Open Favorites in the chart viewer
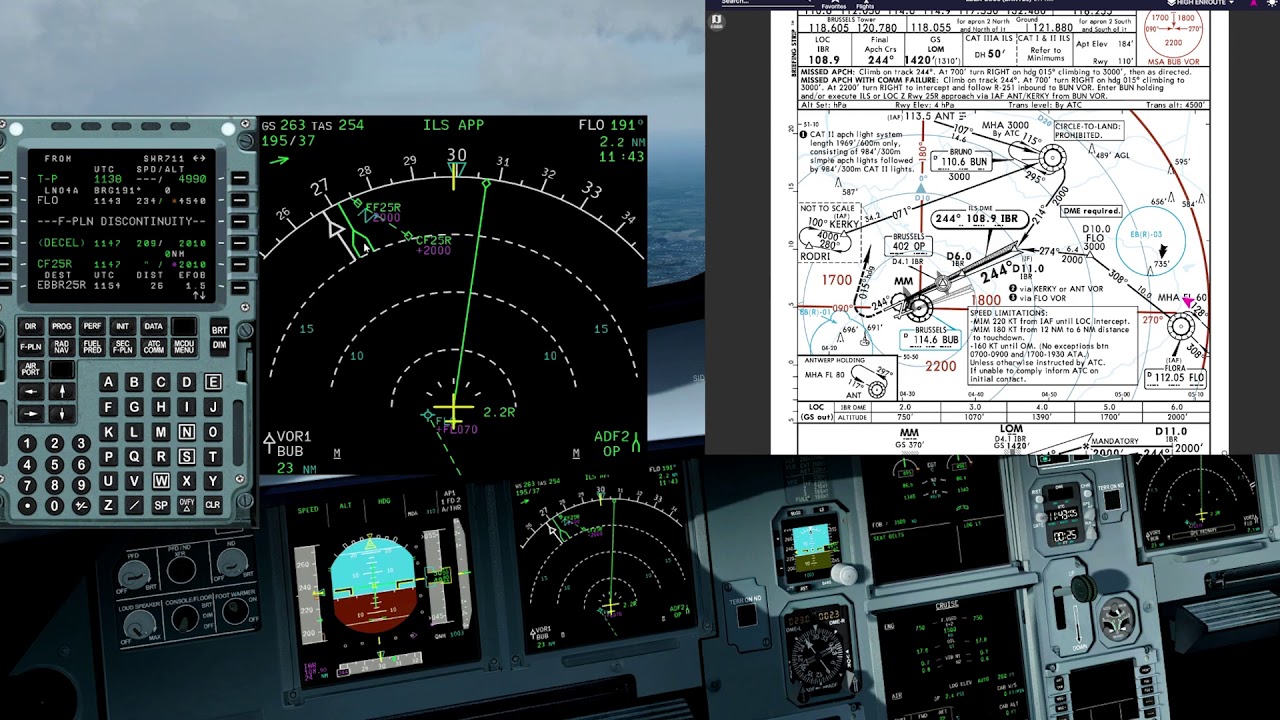 click(x=834, y=4)
